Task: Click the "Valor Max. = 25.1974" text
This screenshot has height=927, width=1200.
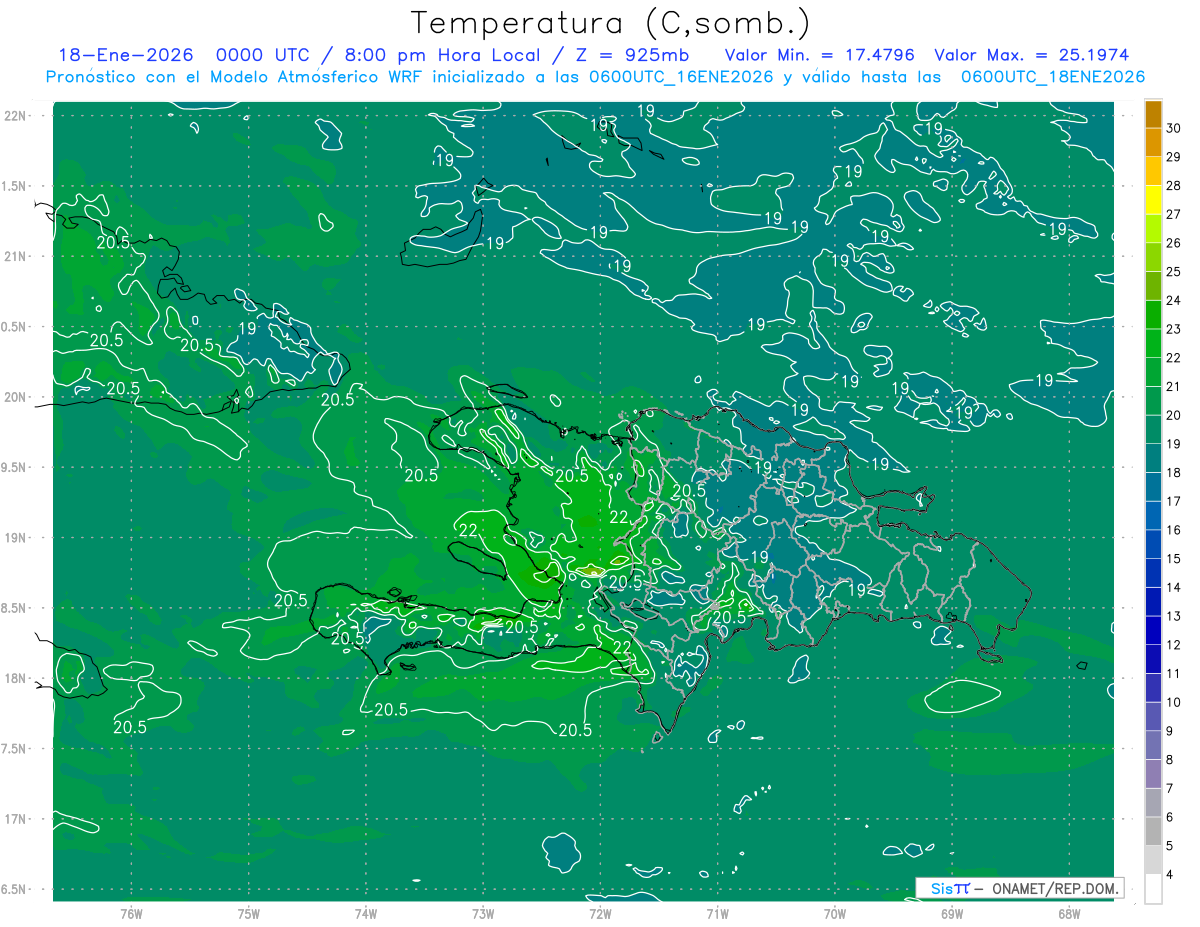Action: 1032,55
